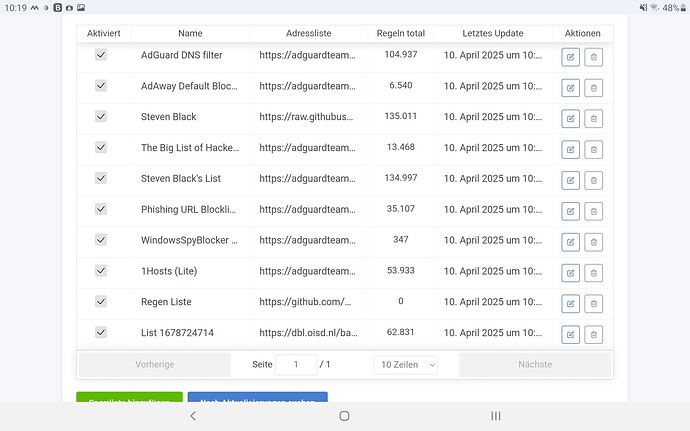This screenshot has height=431, width=690.
Task: Uncheck AdGuard DNS filter activation
Action: click(x=101, y=55)
